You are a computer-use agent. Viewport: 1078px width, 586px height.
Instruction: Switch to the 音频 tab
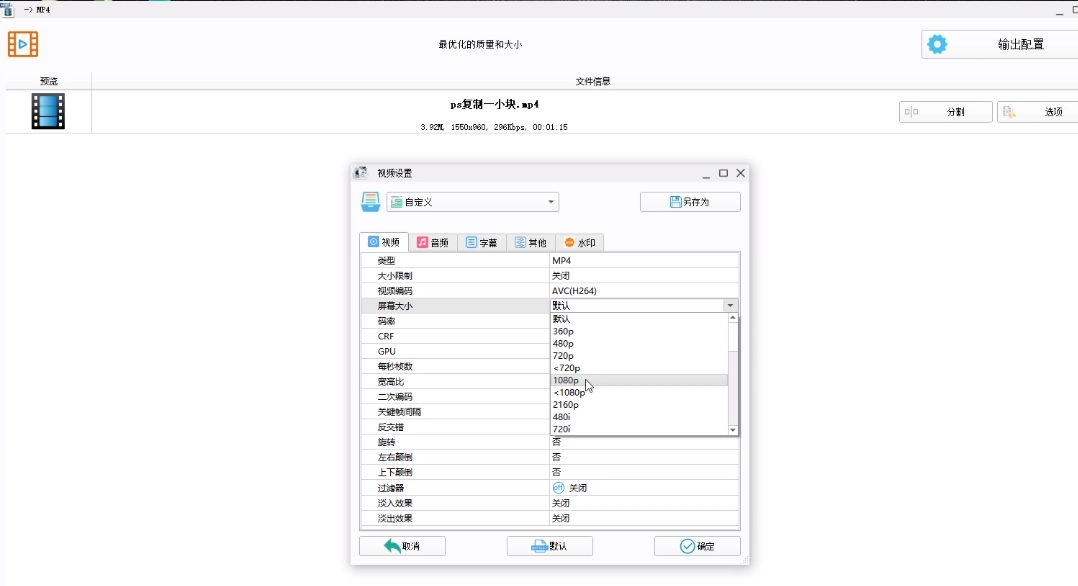(x=433, y=242)
